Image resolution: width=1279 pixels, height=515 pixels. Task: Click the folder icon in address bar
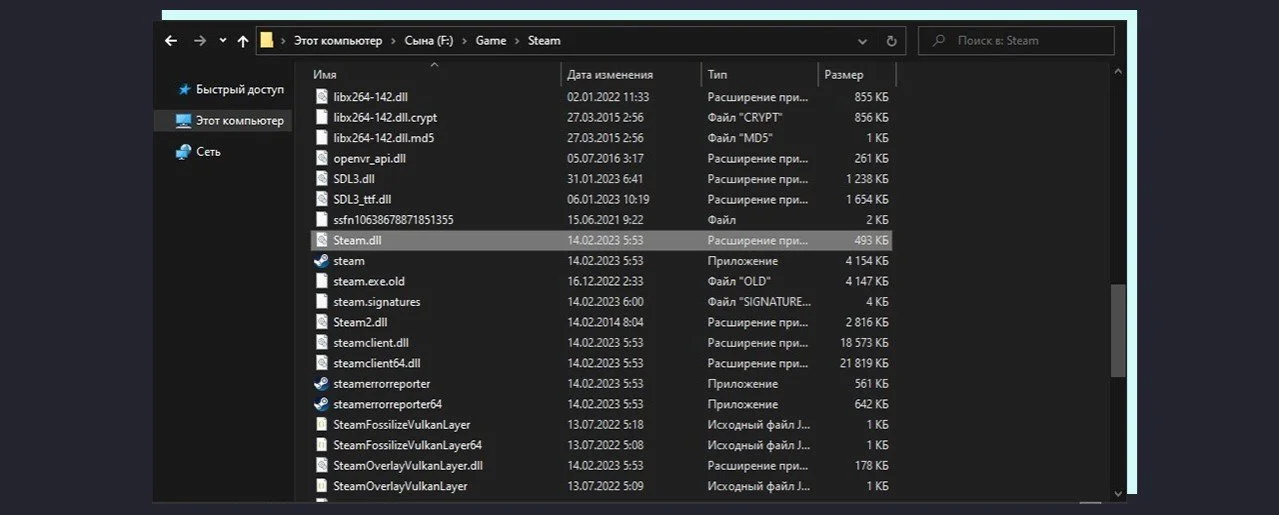[267, 40]
